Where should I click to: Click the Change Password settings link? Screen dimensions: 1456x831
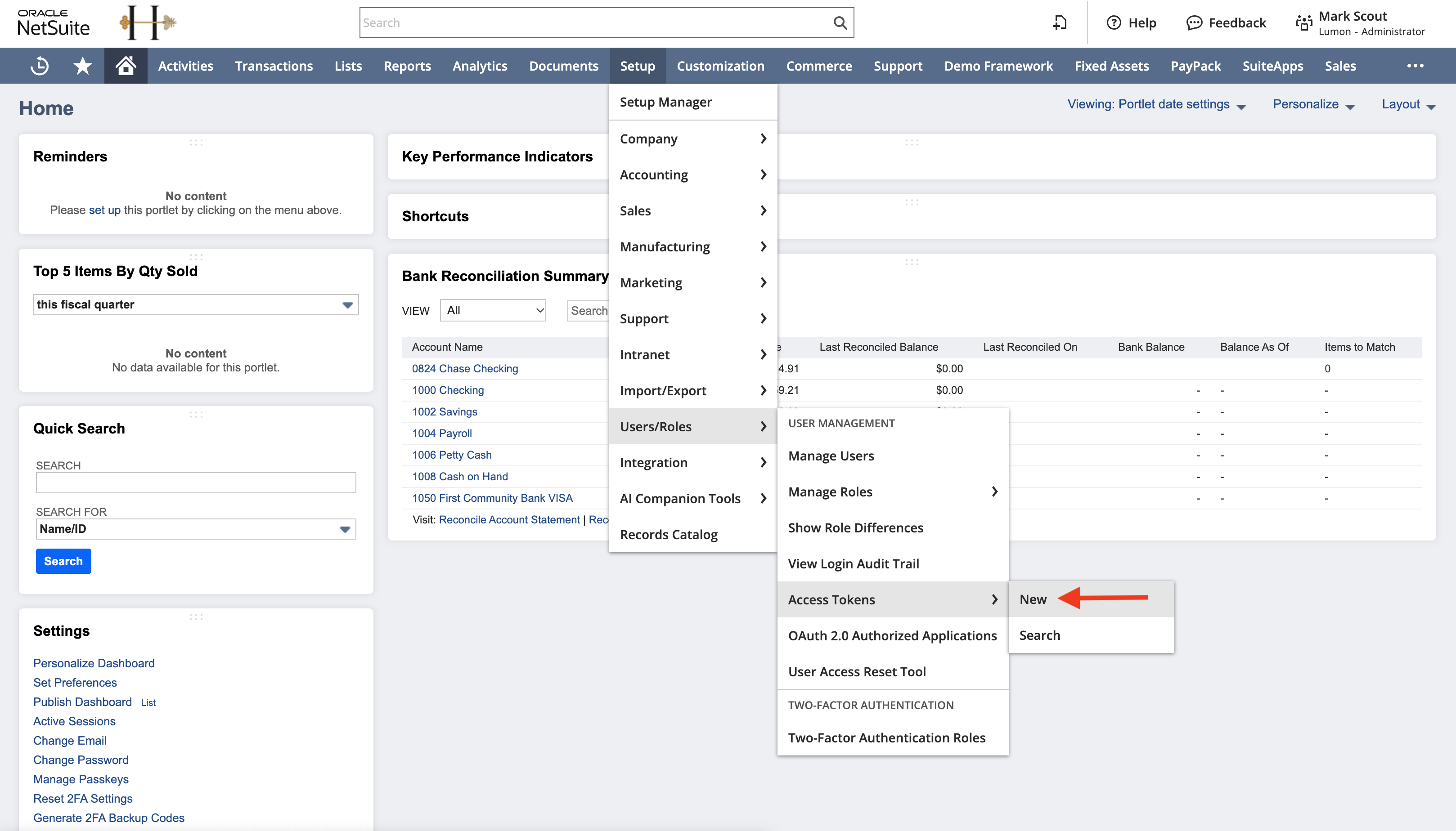pyautogui.click(x=81, y=760)
